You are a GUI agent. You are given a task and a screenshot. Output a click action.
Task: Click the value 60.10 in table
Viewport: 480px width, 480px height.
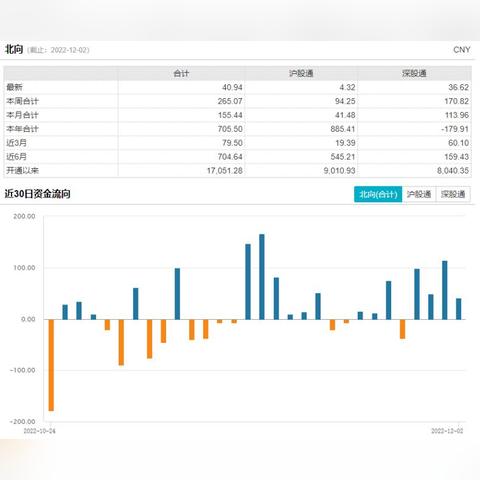[458, 143]
